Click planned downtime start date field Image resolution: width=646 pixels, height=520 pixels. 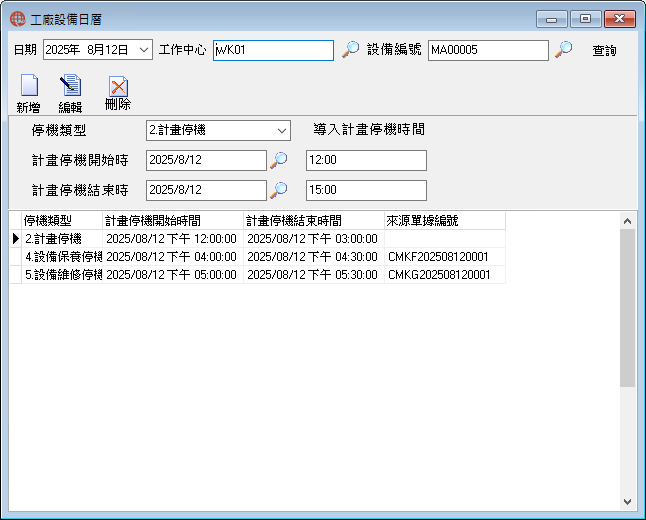click(206, 160)
